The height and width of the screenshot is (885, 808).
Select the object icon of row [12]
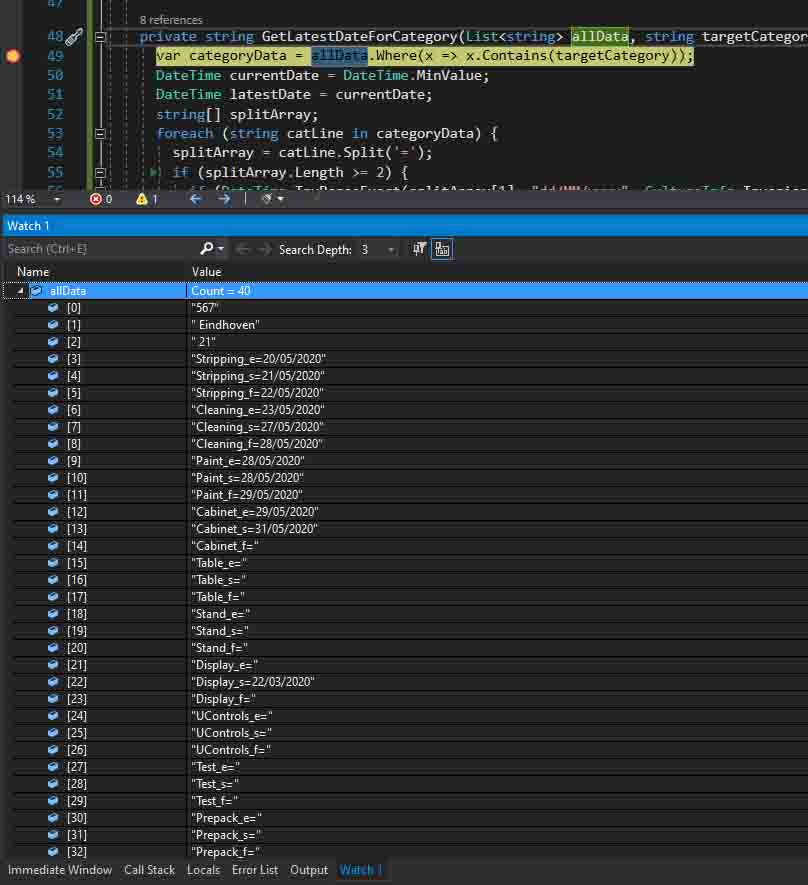pos(53,512)
